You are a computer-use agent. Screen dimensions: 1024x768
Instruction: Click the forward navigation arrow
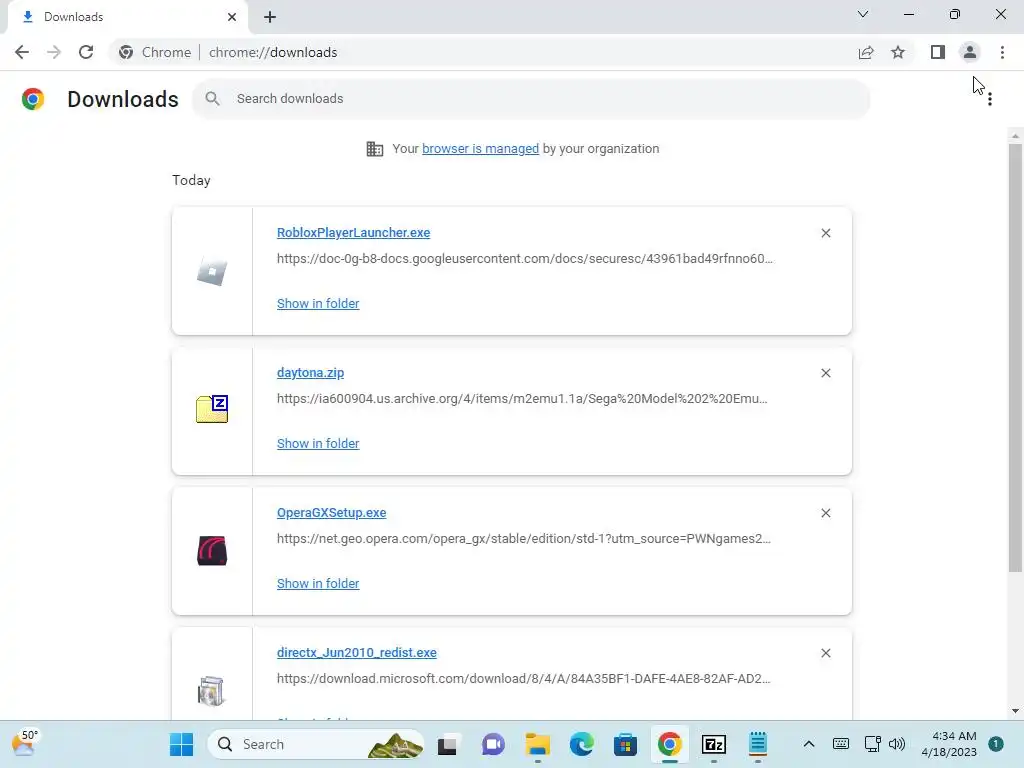54,52
